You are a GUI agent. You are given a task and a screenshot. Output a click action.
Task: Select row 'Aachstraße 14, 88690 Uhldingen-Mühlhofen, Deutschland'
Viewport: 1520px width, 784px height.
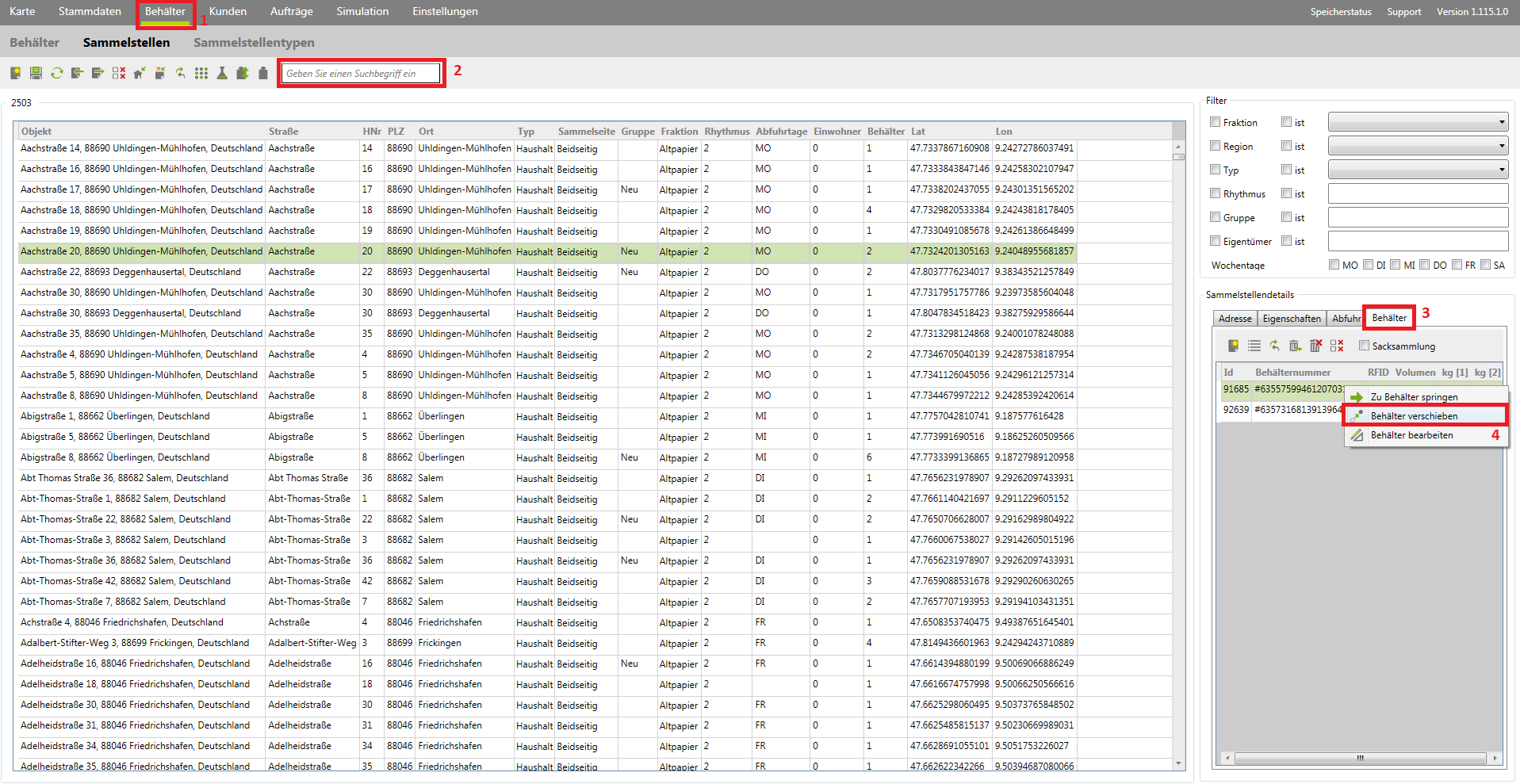click(595, 148)
